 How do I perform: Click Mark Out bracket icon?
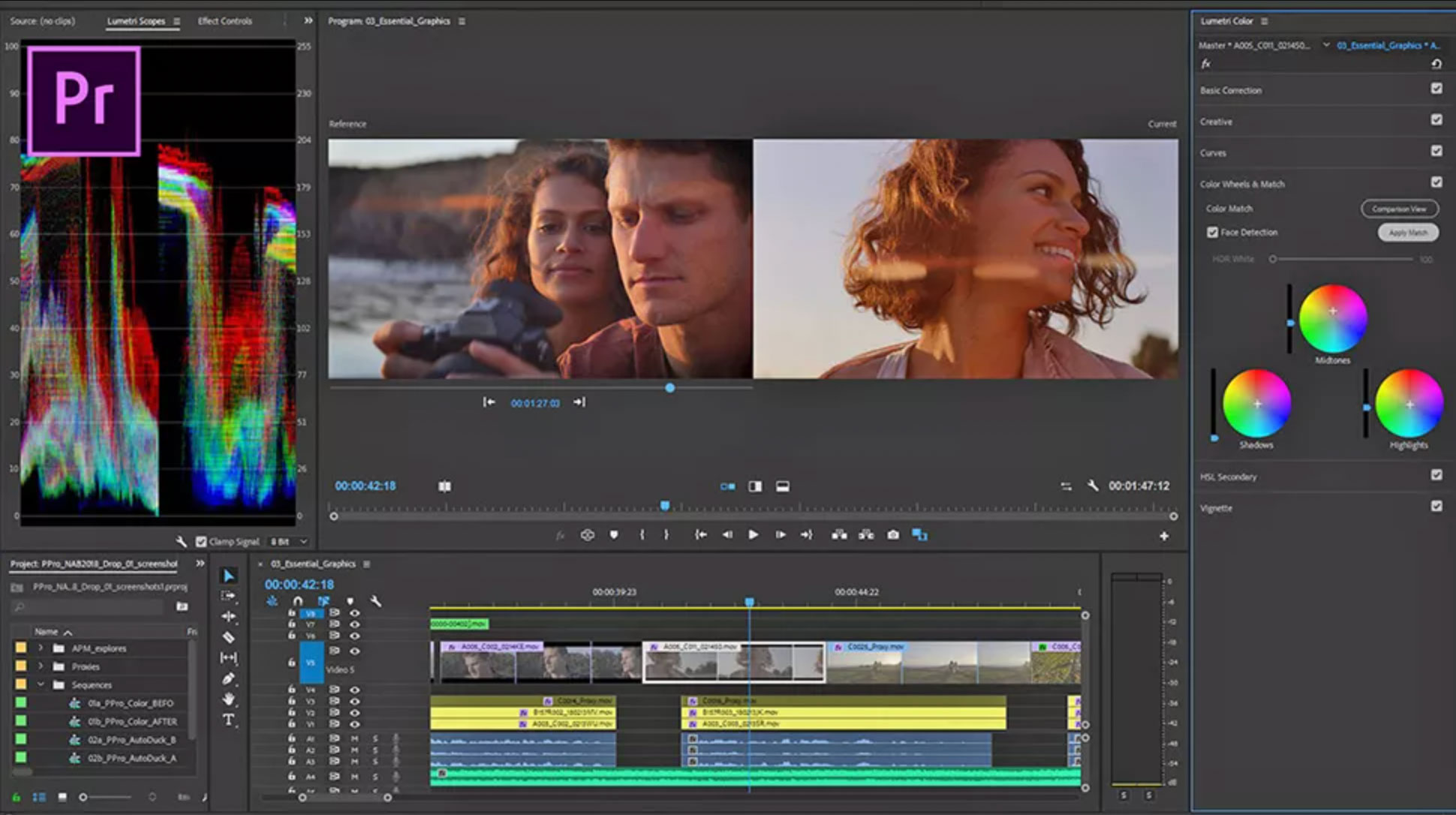point(666,534)
